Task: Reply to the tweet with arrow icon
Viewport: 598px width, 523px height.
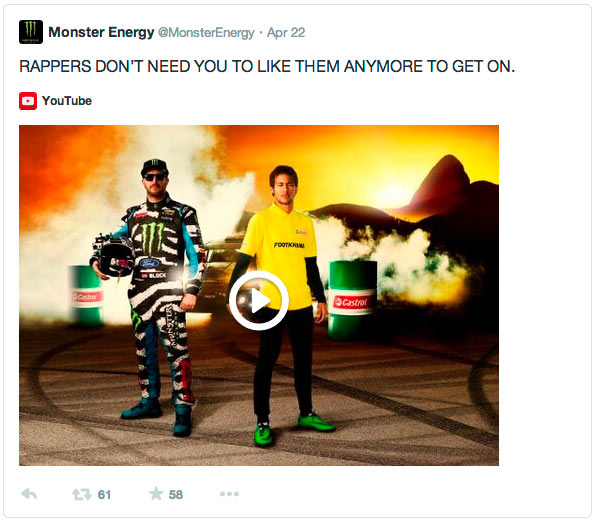Action: coord(29,494)
